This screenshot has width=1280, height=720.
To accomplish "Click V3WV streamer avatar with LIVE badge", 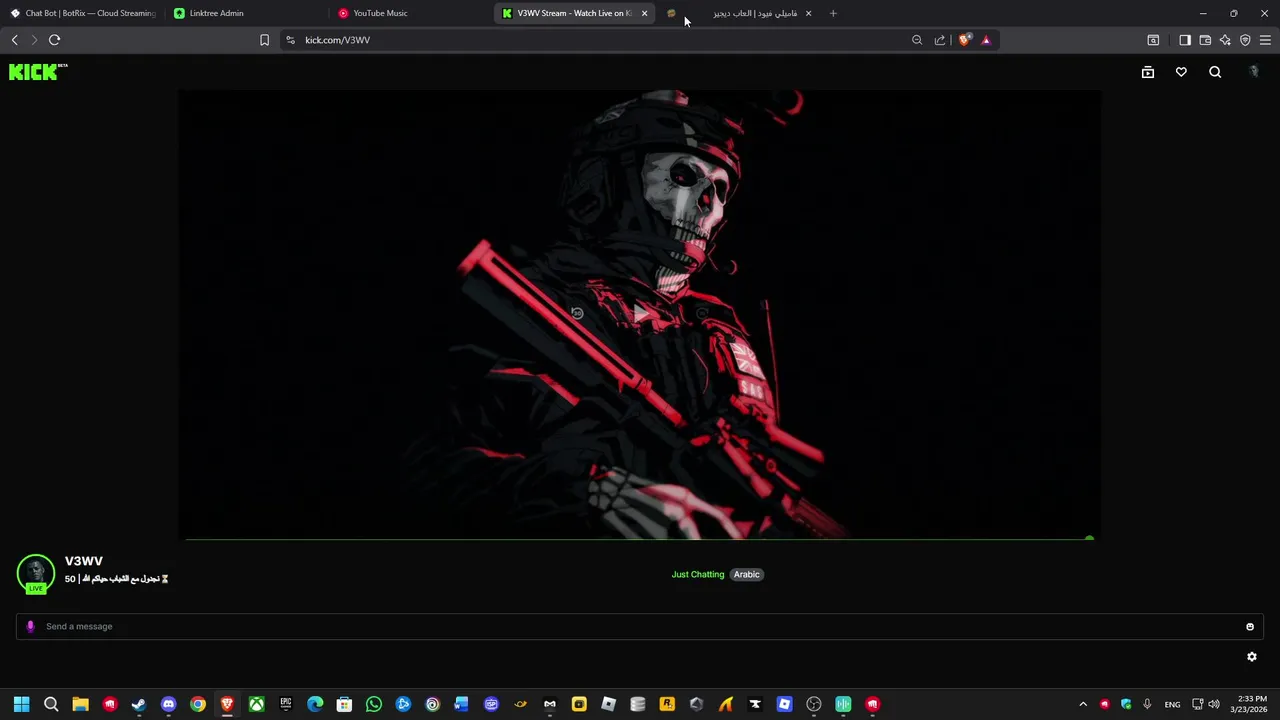I will coord(36,574).
